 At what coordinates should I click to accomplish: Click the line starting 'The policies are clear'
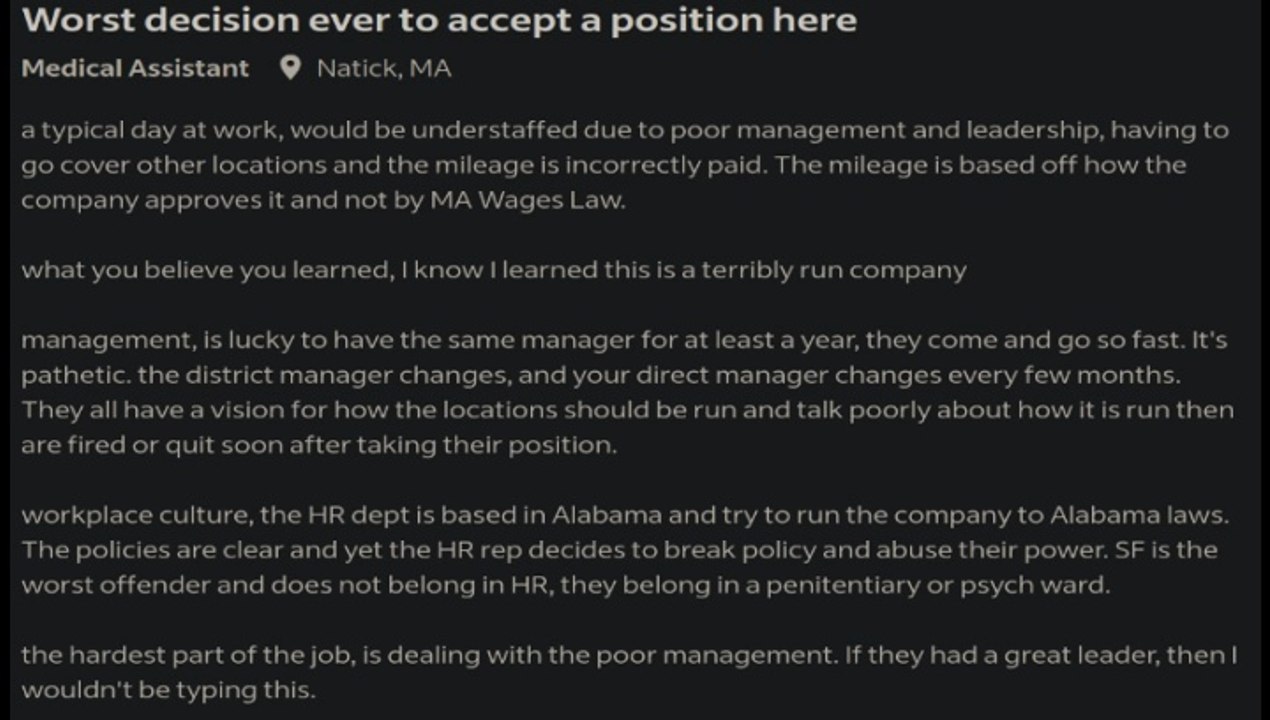click(619, 550)
